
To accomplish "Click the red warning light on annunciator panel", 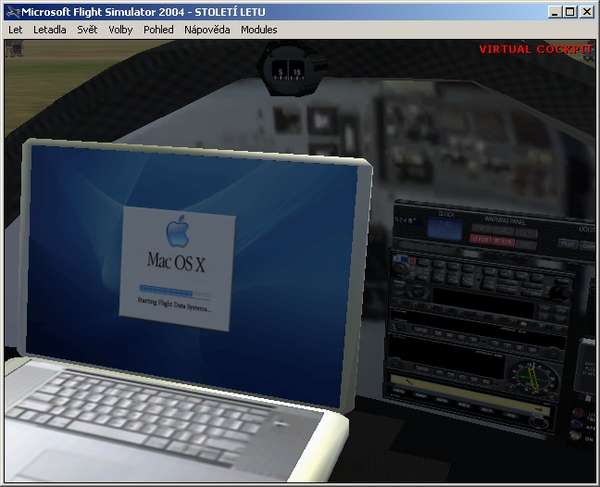I will click(x=492, y=241).
